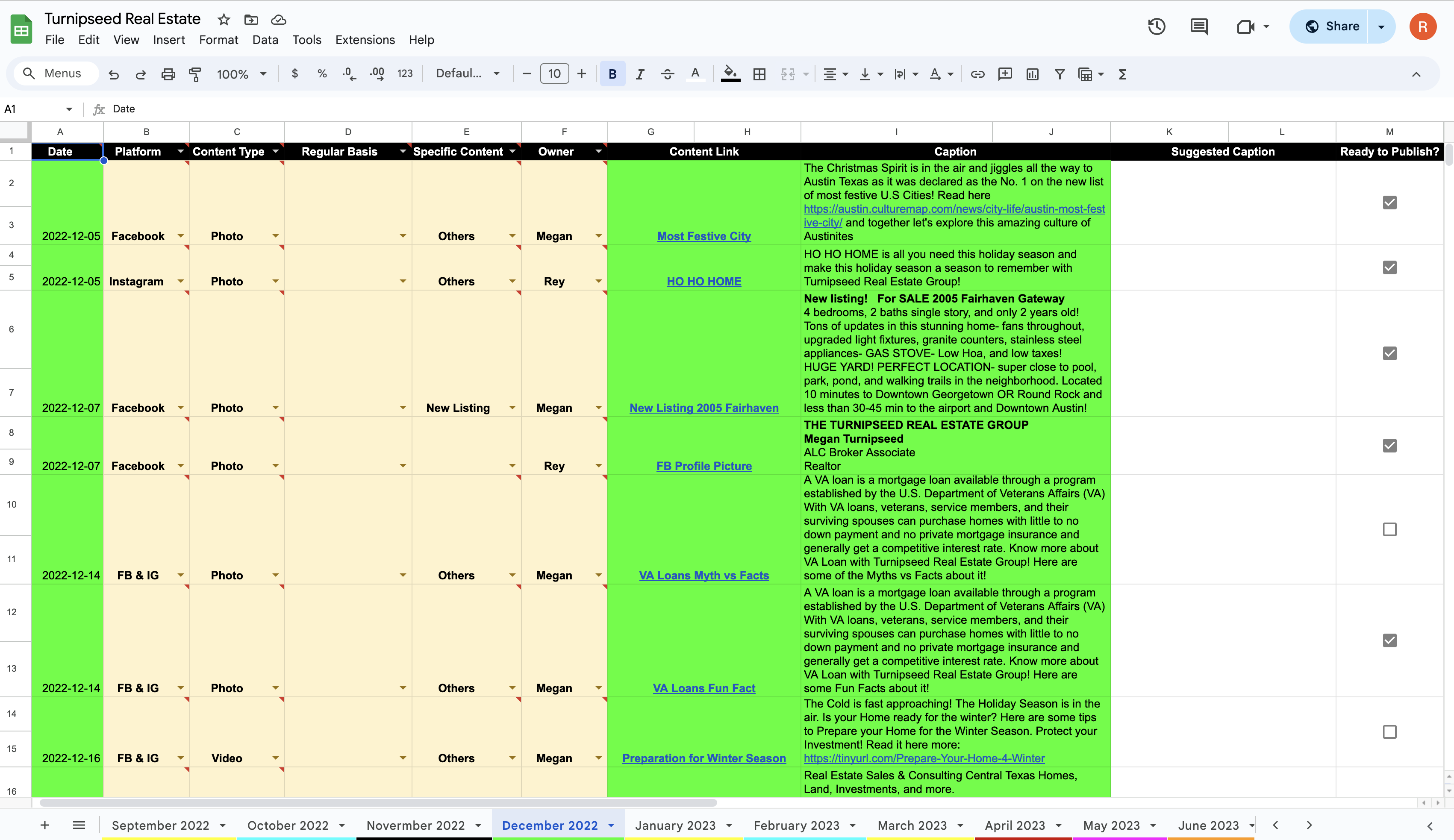Screen dimensions: 1454x840
Task: Open Google Sheets home logo
Action: (x=21, y=29)
